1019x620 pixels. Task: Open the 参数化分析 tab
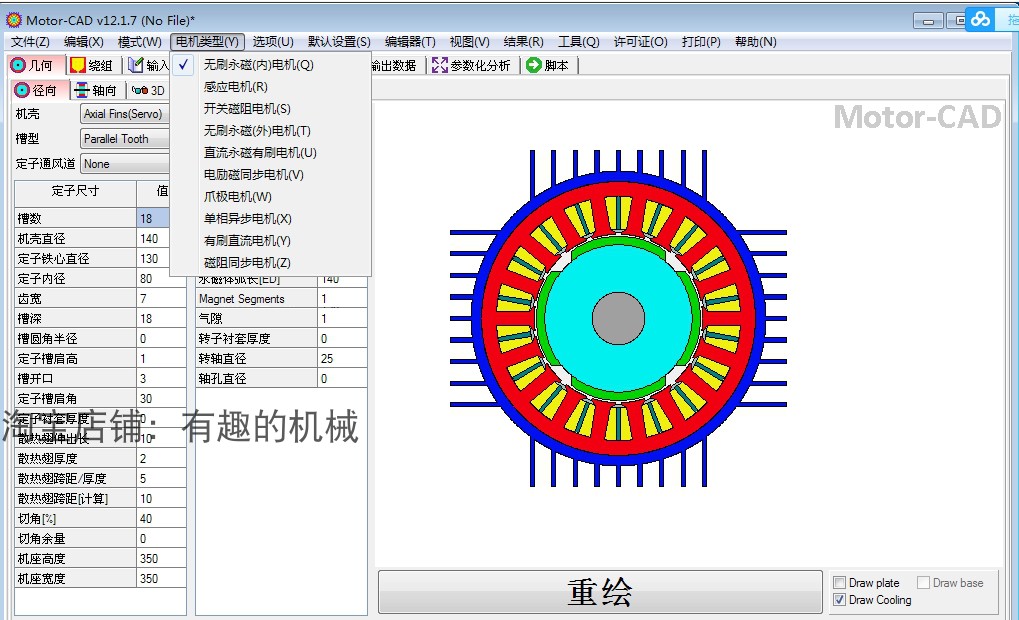tap(472, 66)
